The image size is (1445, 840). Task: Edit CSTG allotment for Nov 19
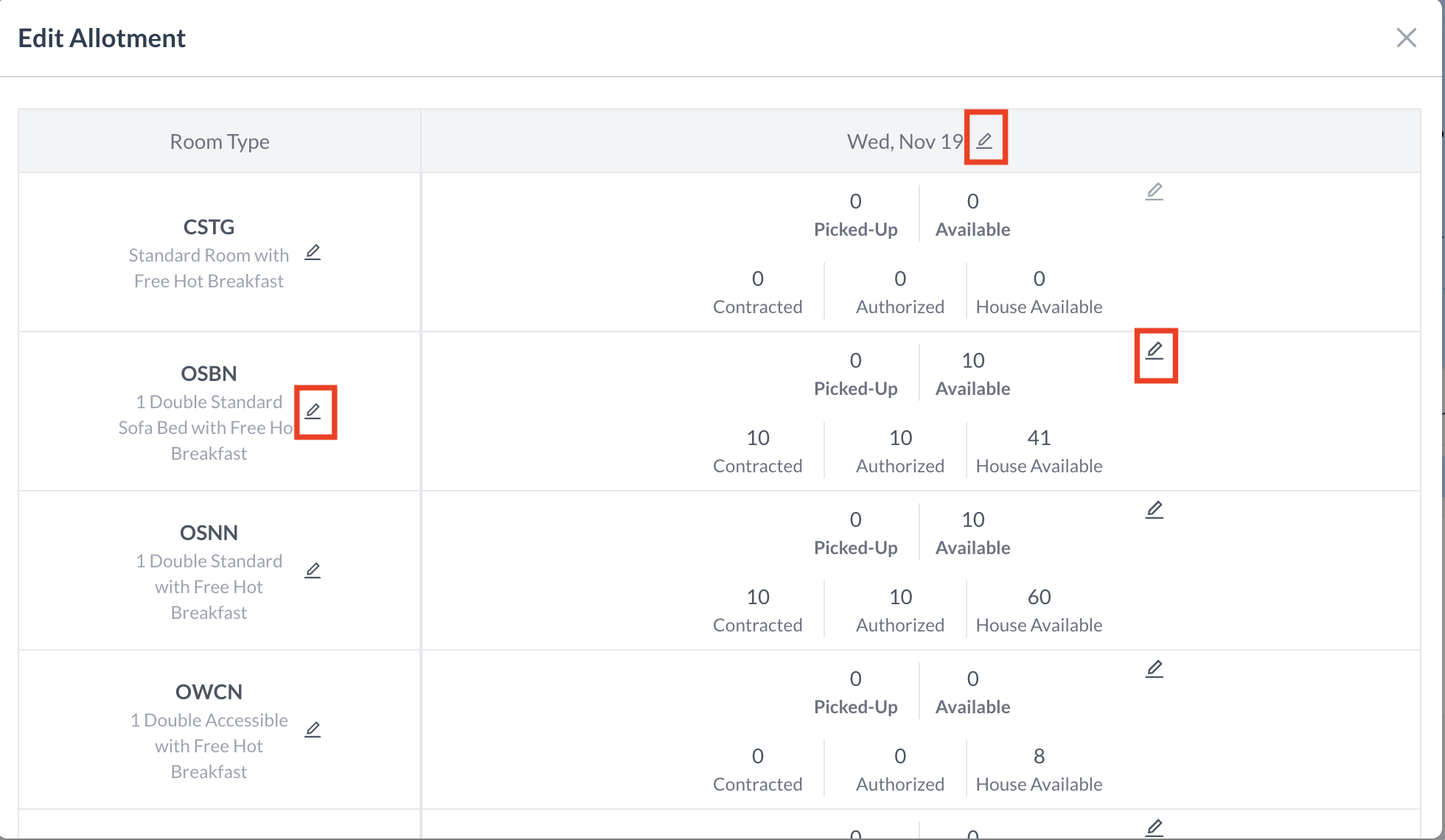(x=1155, y=192)
